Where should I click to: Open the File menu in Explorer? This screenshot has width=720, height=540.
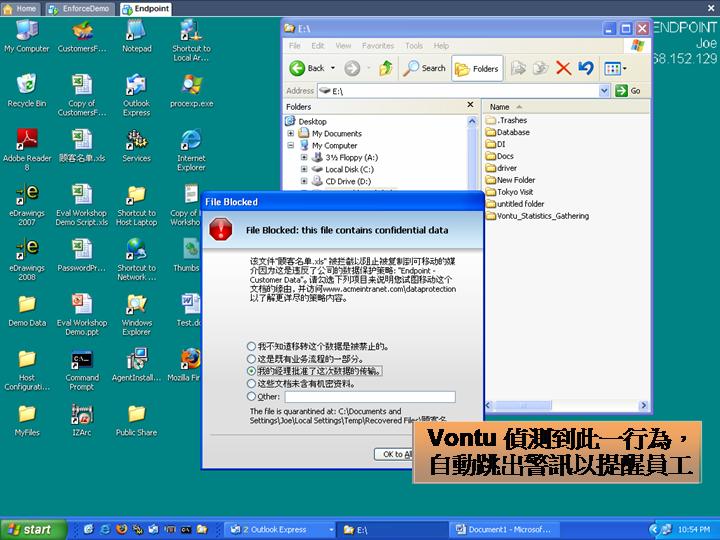(x=295, y=46)
